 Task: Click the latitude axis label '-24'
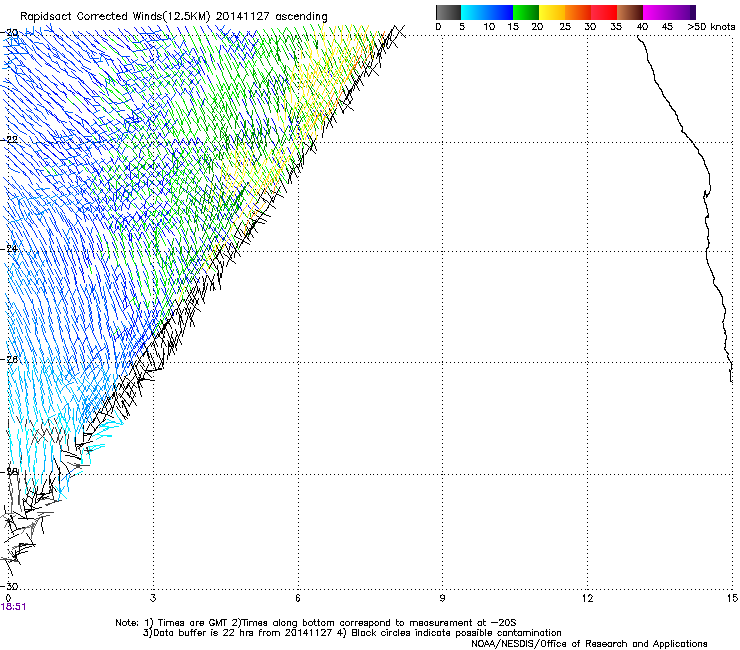[9, 249]
